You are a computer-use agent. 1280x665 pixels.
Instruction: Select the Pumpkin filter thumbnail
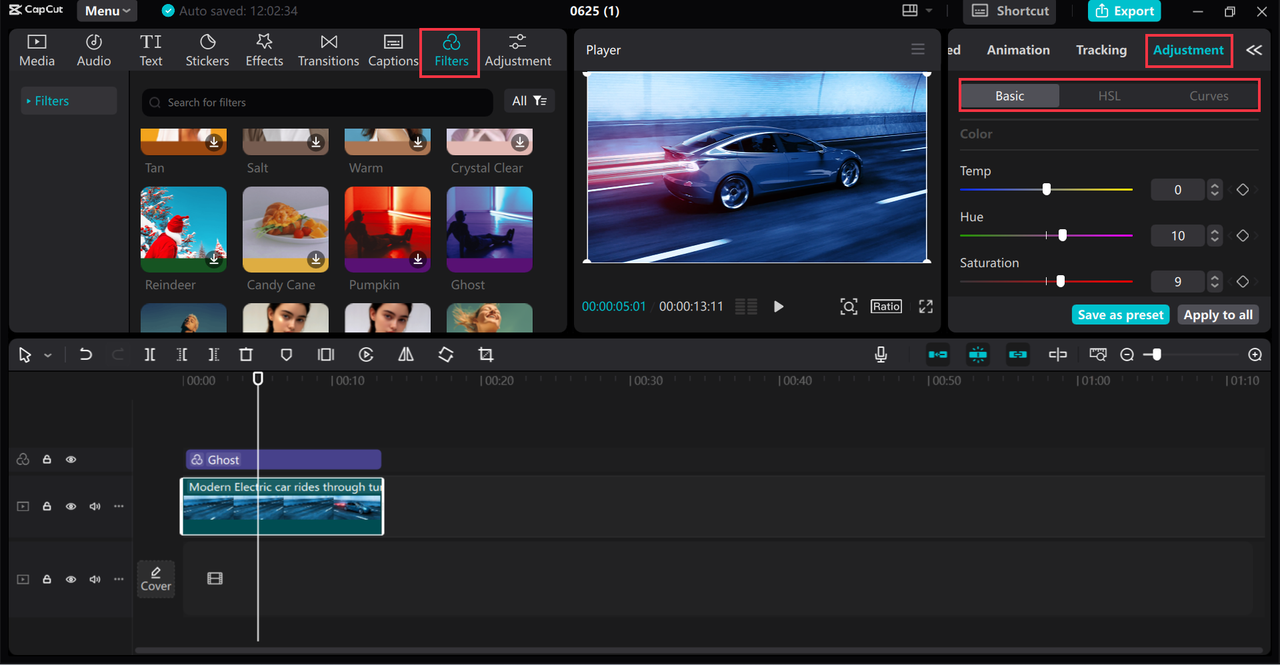click(x=387, y=228)
